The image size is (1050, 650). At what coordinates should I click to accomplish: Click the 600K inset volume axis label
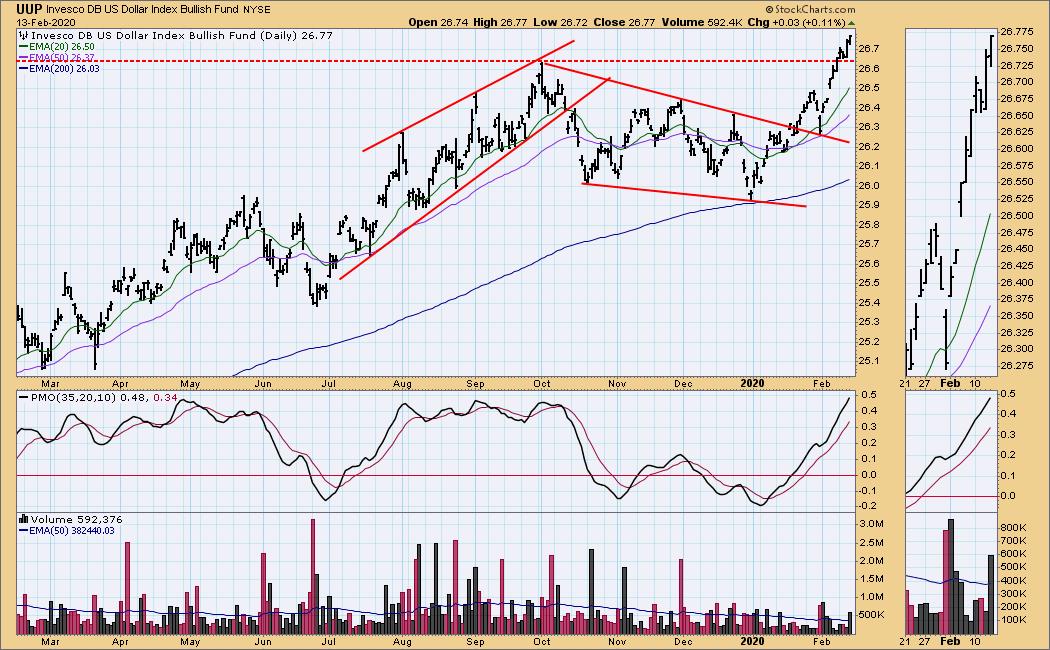coord(1013,554)
